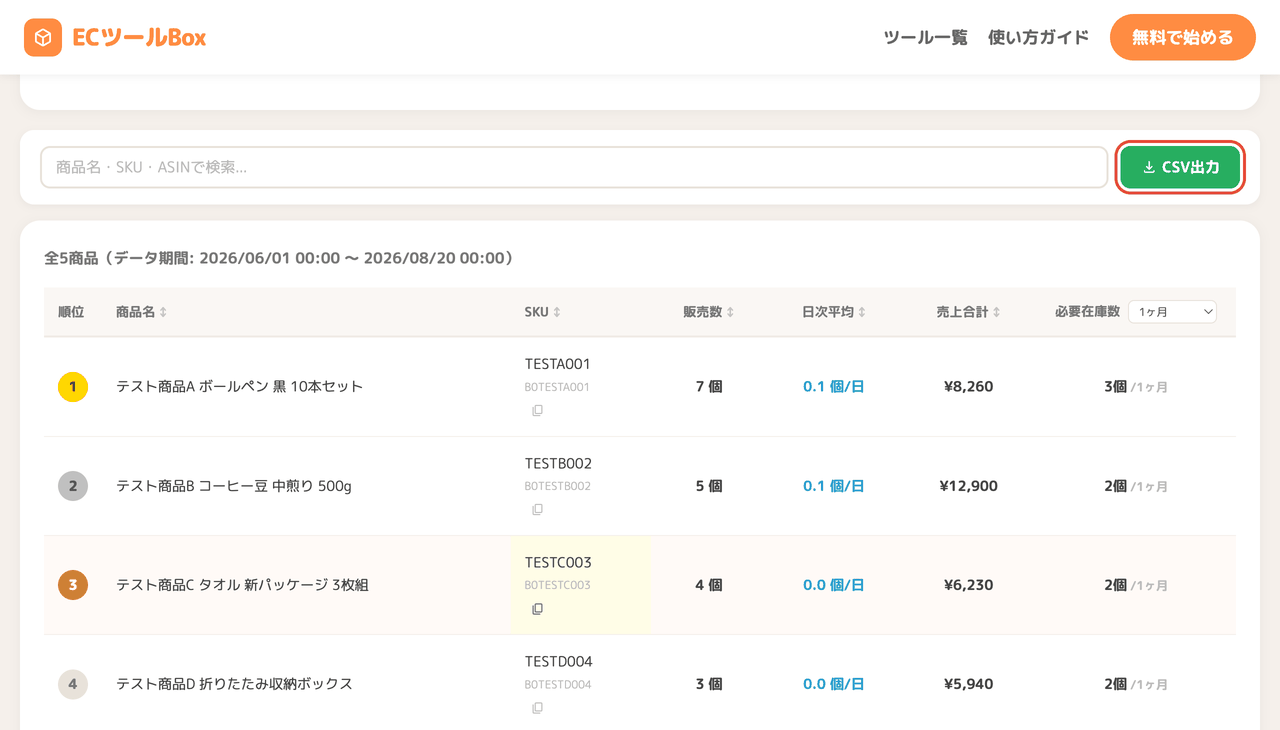
Task: Click the rank 4 badge
Action: [x=73, y=684]
